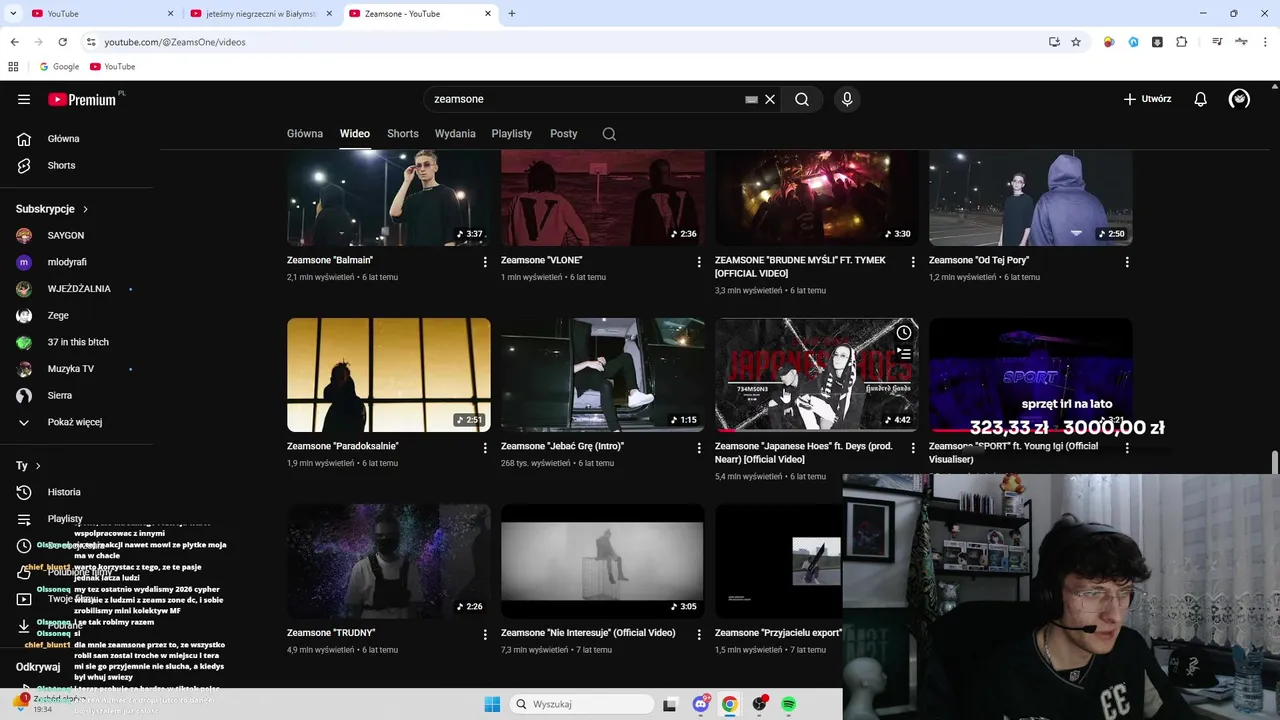Open the account avatar menu
The height and width of the screenshot is (720, 1280).
point(1239,99)
